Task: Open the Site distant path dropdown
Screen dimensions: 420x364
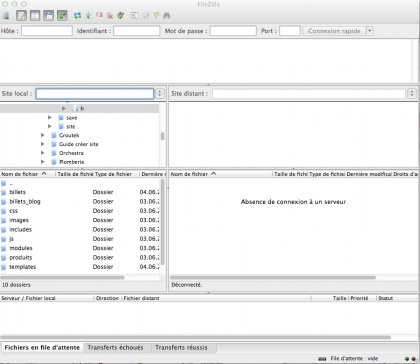Action: click(x=412, y=94)
